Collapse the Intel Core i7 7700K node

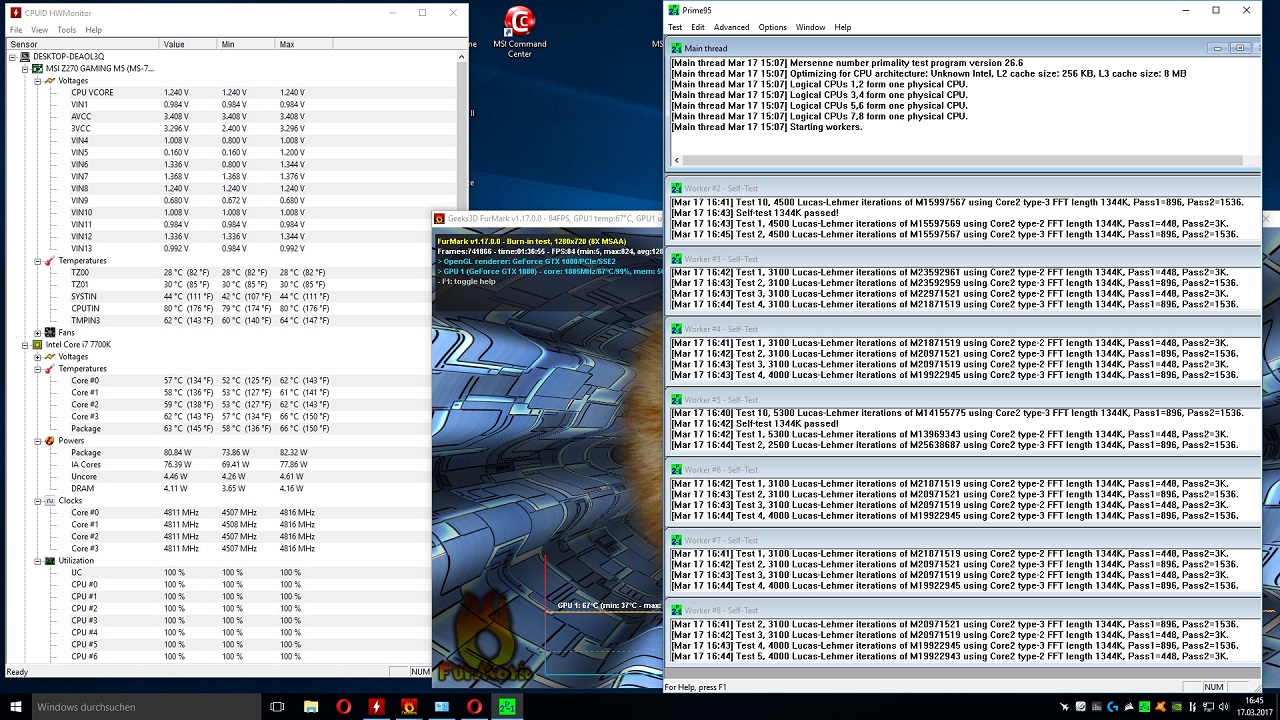pos(25,344)
